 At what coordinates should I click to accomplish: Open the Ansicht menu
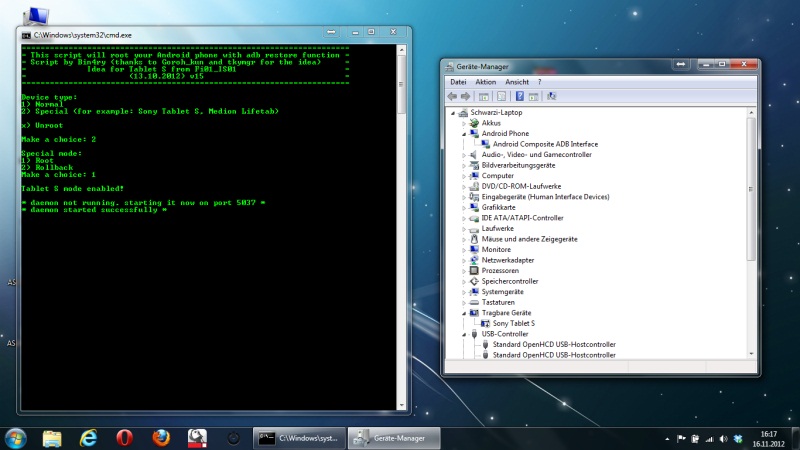(x=517, y=82)
